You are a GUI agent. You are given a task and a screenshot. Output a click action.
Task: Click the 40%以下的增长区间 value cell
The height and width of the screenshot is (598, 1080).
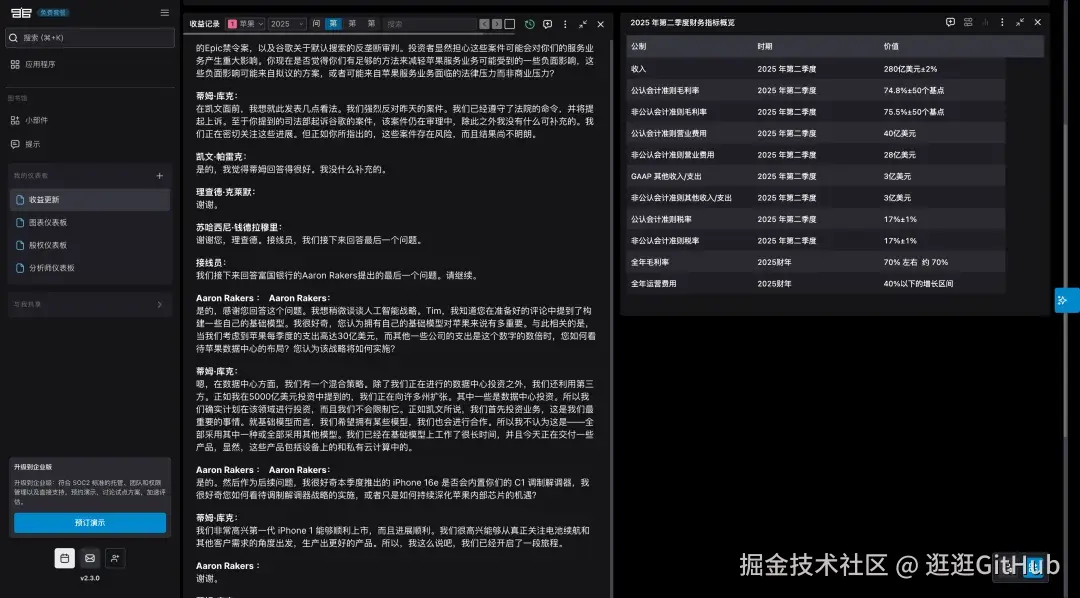(x=918, y=284)
